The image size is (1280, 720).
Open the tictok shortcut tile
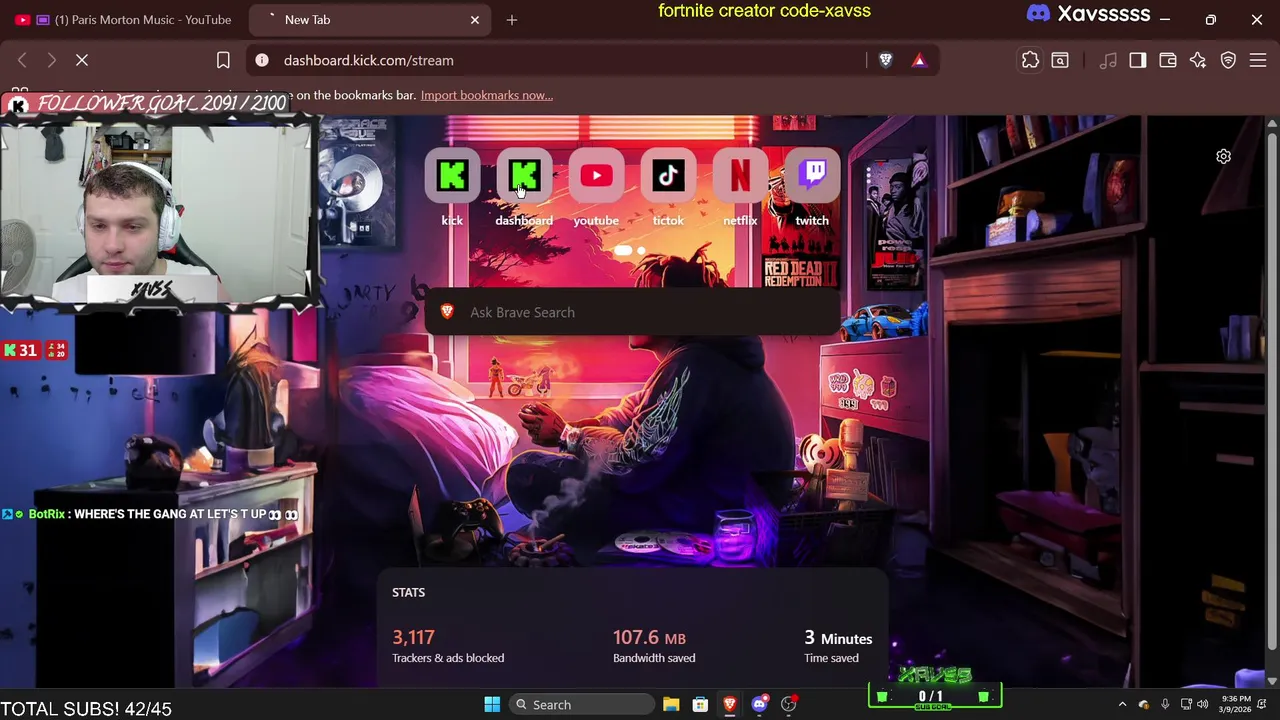click(668, 176)
